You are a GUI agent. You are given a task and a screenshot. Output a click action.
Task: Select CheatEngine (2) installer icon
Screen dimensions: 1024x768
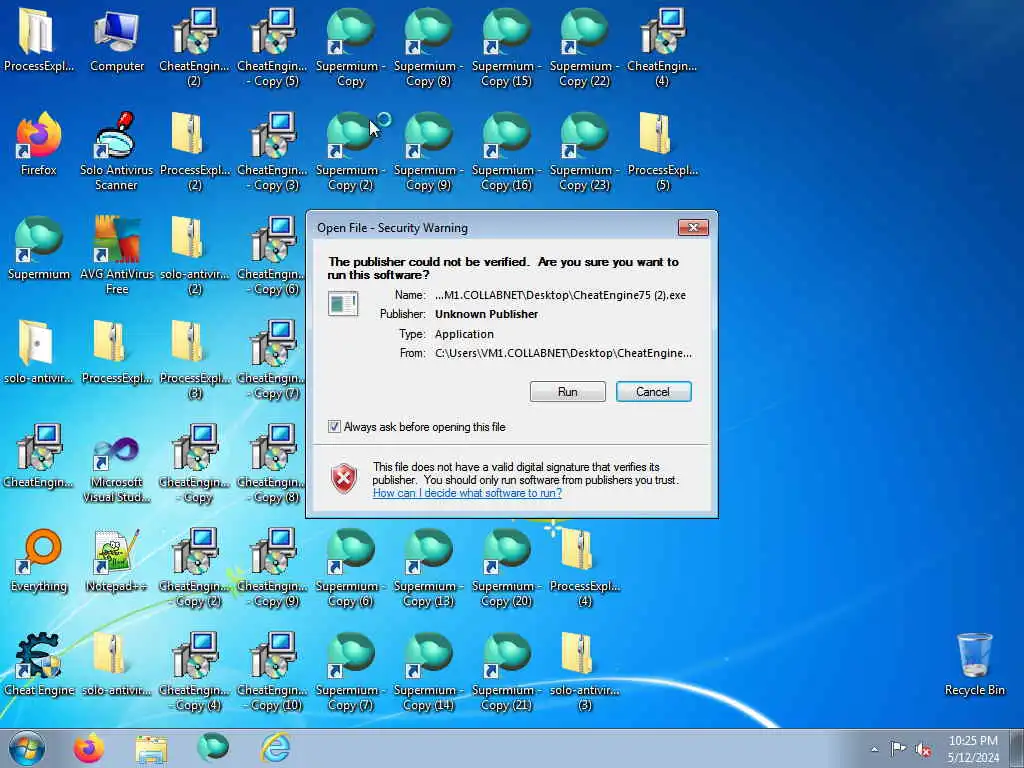(x=195, y=47)
